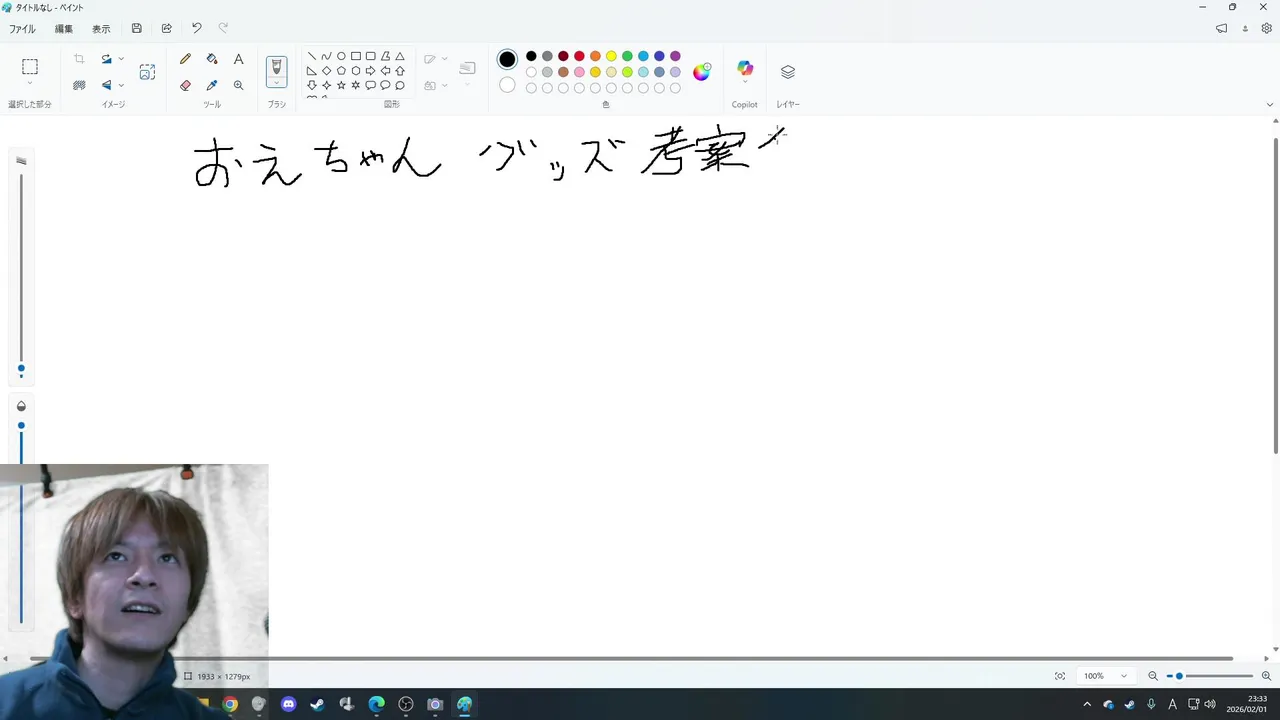Viewport: 1280px width, 720px height.
Task: Select the Fill bucket tool
Action: [x=212, y=59]
